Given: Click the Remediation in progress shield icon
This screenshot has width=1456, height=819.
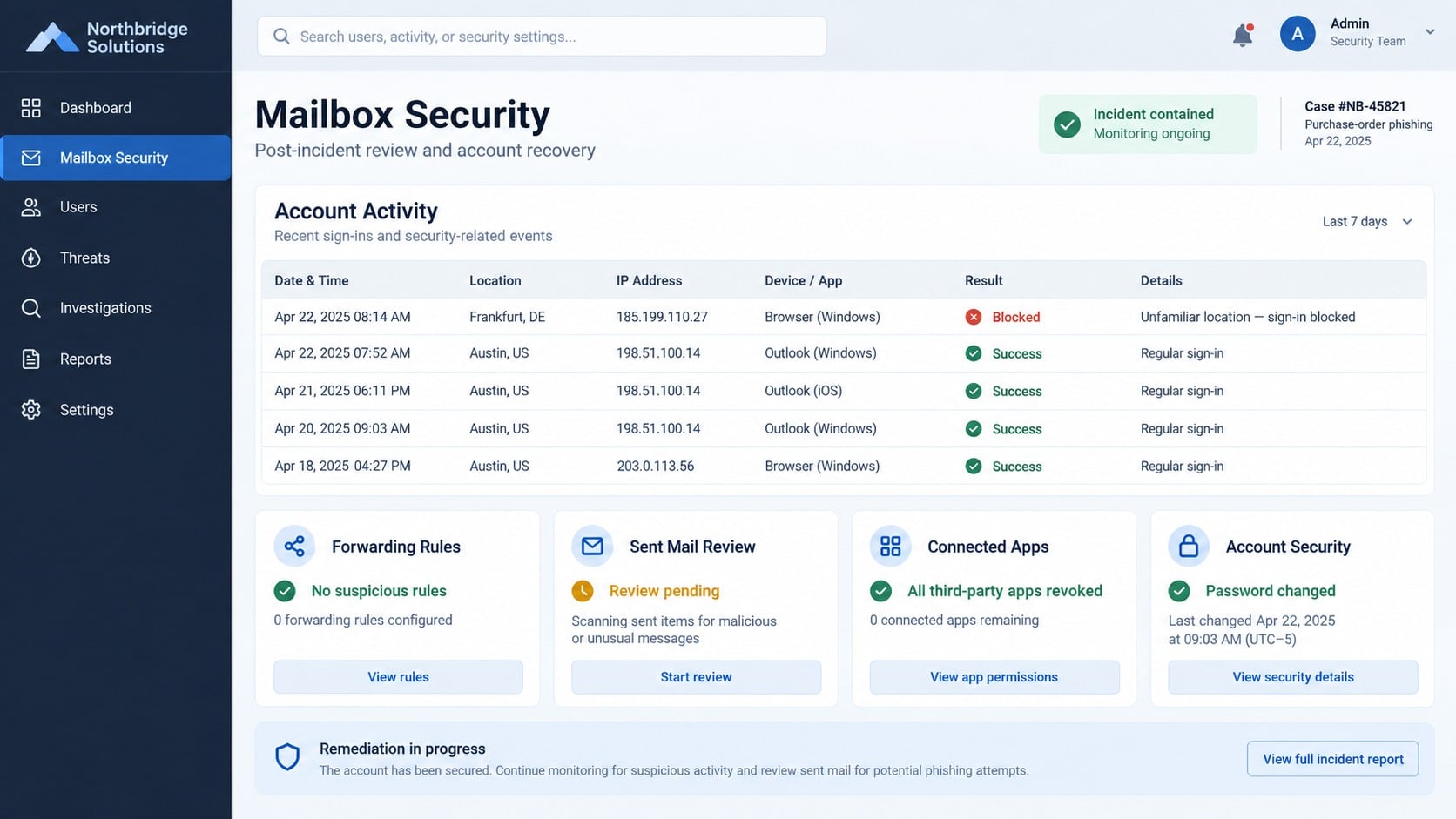Looking at the screenshot, I should 287,757.
